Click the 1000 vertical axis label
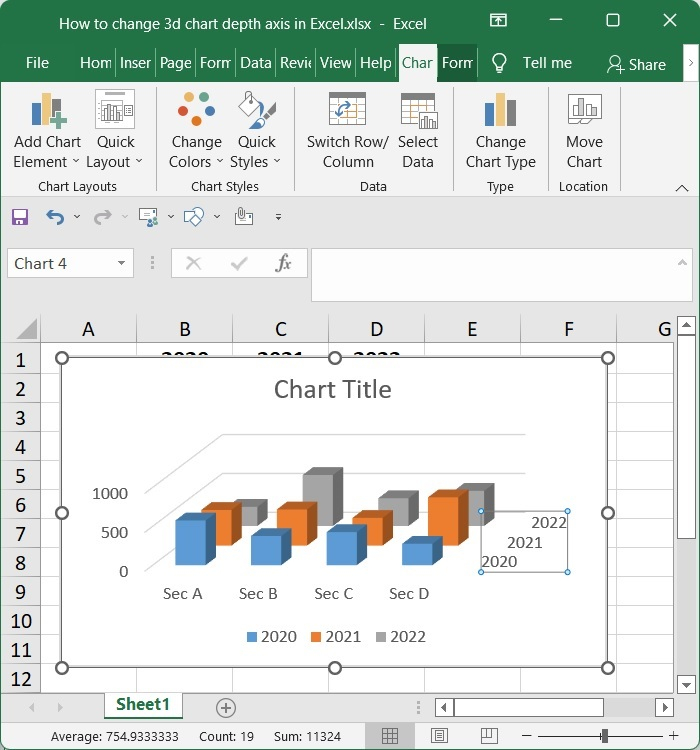This screenshot has width=700, height=750. (x=110, y=493)
